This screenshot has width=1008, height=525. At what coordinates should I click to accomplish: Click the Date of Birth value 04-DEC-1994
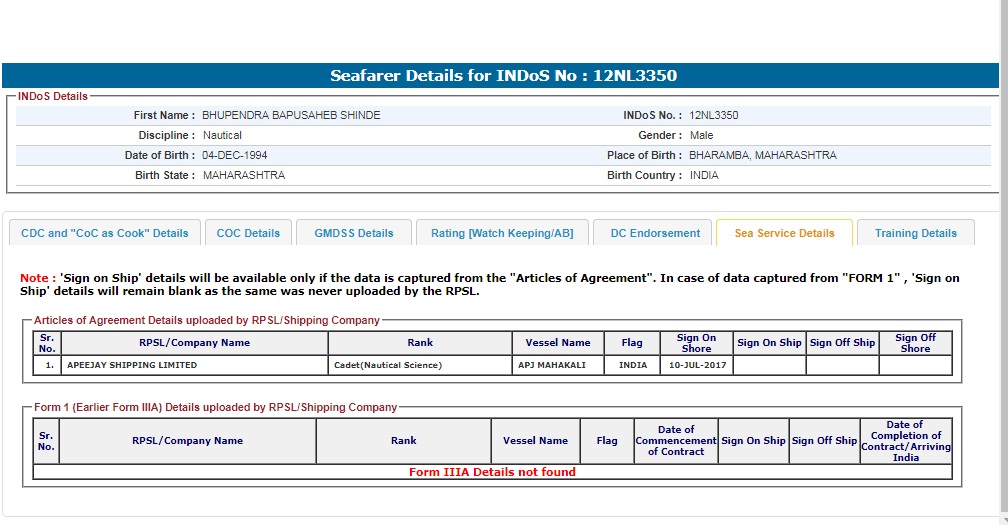pos(235,155)
